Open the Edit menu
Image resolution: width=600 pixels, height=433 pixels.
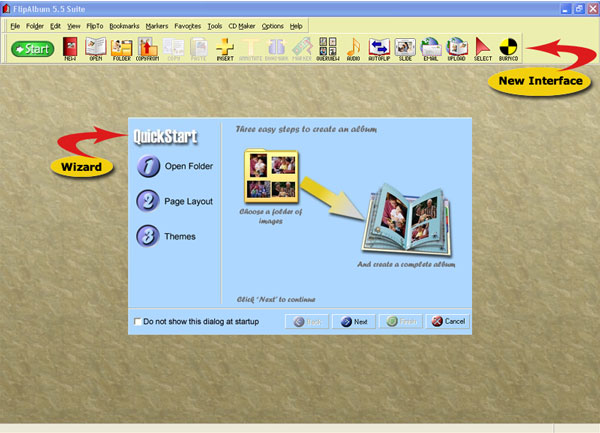[55, 26]
